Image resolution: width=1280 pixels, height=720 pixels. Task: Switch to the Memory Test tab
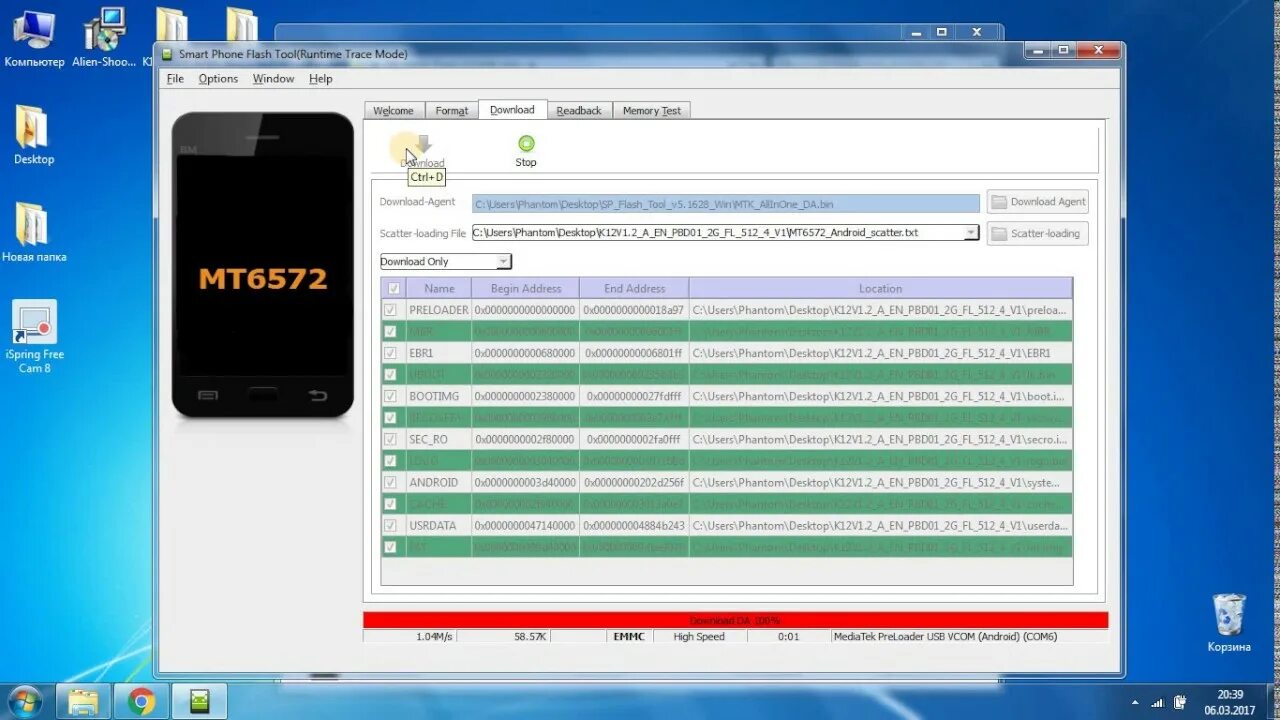click(651, 111)
